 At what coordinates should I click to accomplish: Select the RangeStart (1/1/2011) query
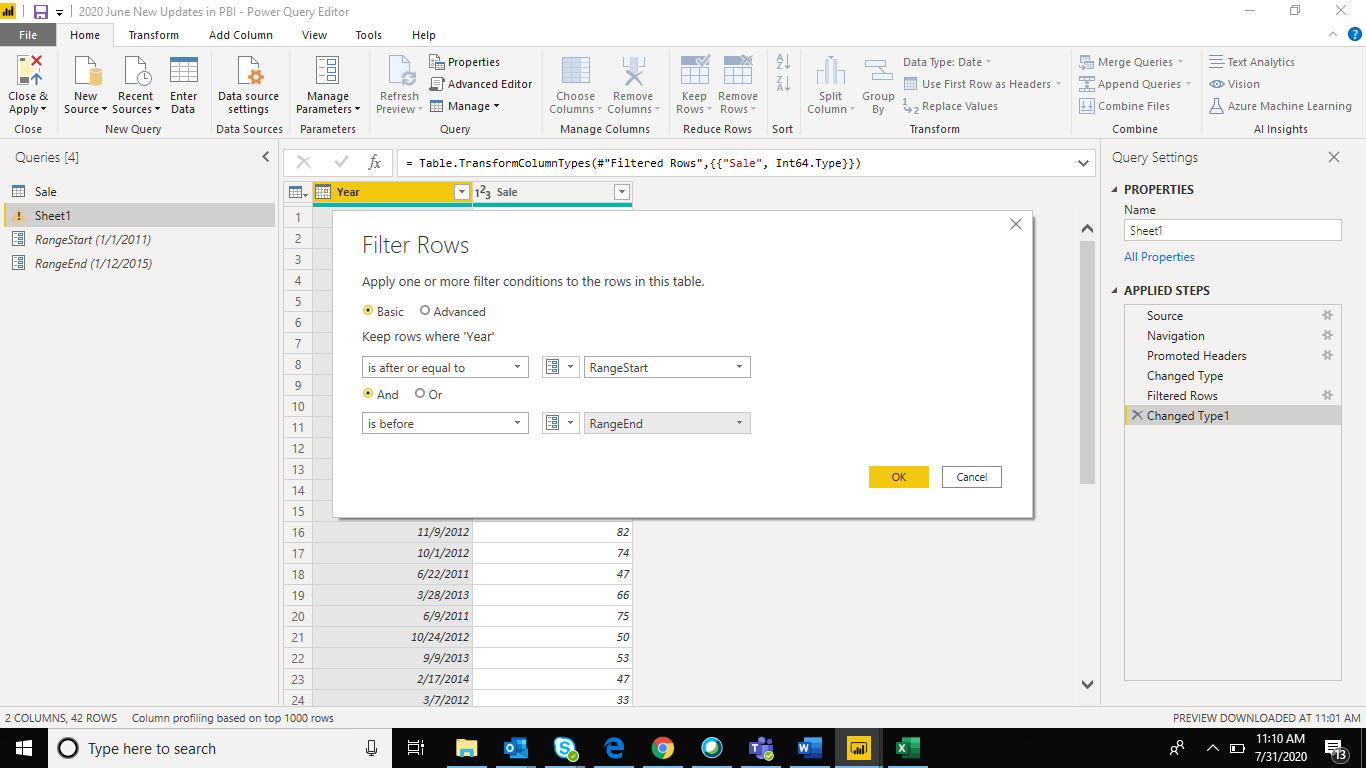pyautogui.click(x=93, y=240)
